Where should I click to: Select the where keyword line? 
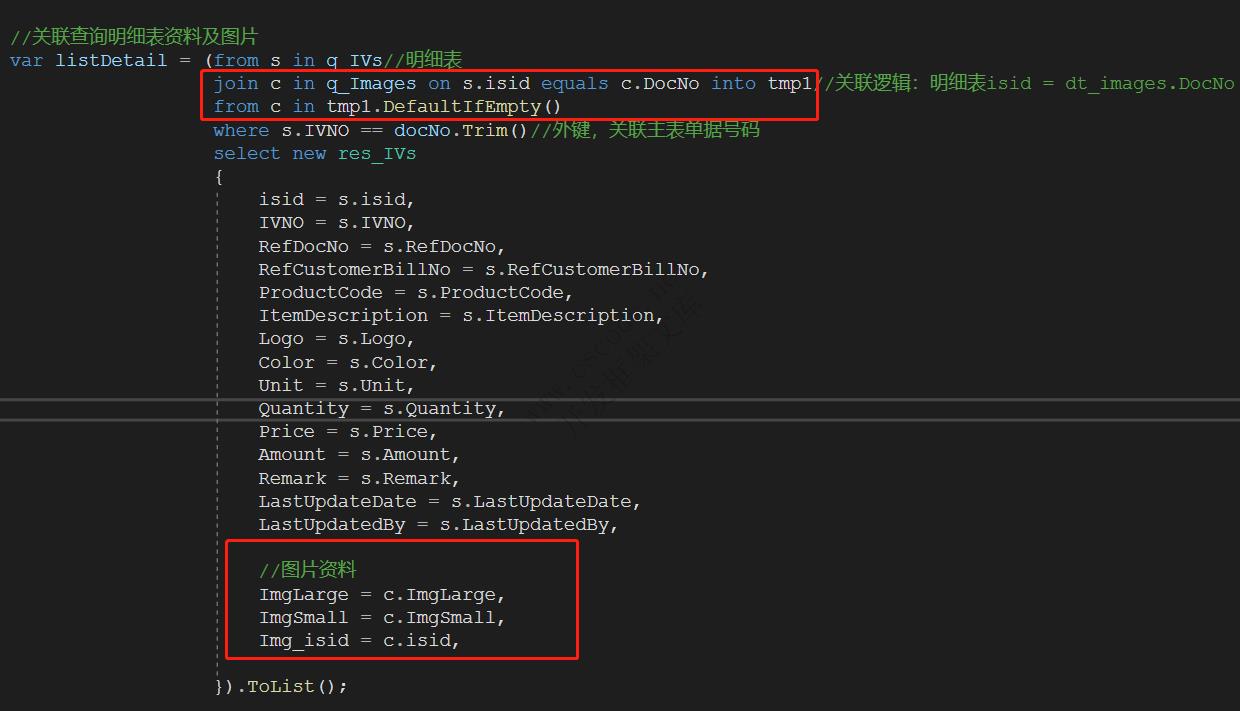(x=240, y=129)
